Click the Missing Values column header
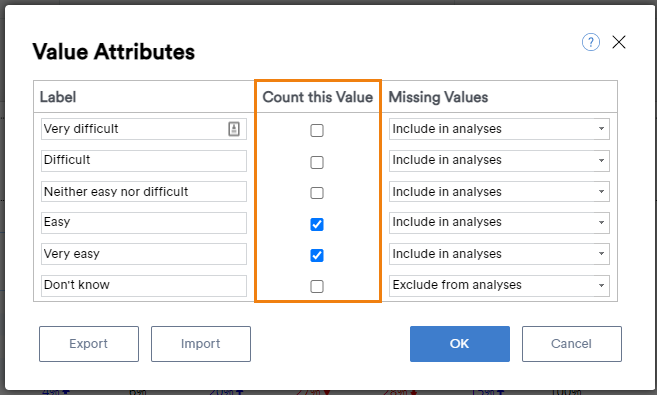The height and width of the screenshot is (395, 657). (438, 97)
